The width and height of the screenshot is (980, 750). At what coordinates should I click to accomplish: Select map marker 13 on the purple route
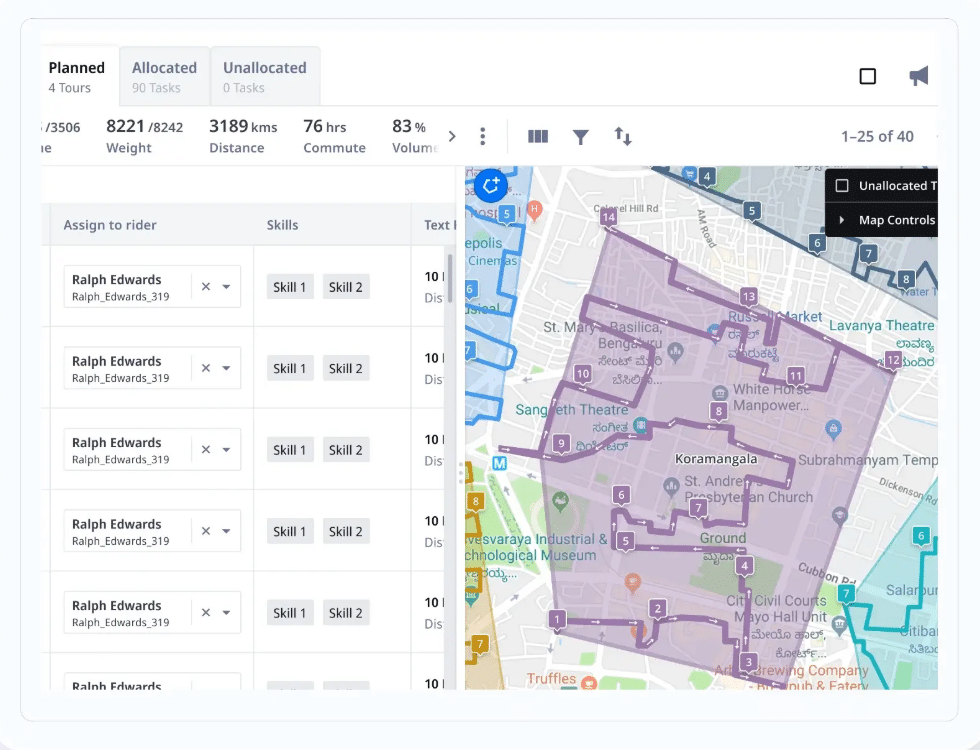click(748, 296)
